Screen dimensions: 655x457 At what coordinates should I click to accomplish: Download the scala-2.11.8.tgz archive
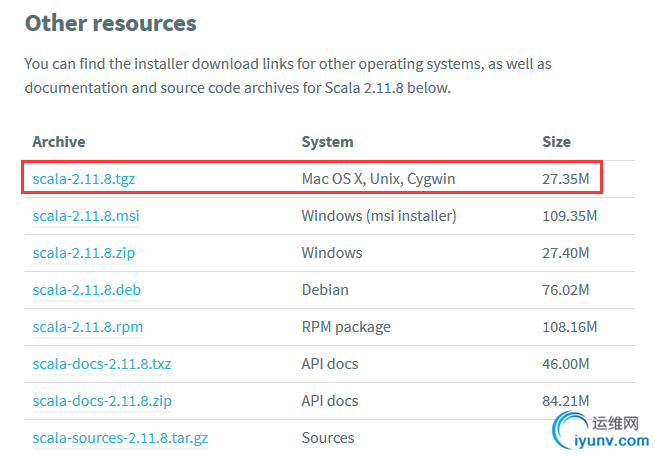click(x=84, y=179)
